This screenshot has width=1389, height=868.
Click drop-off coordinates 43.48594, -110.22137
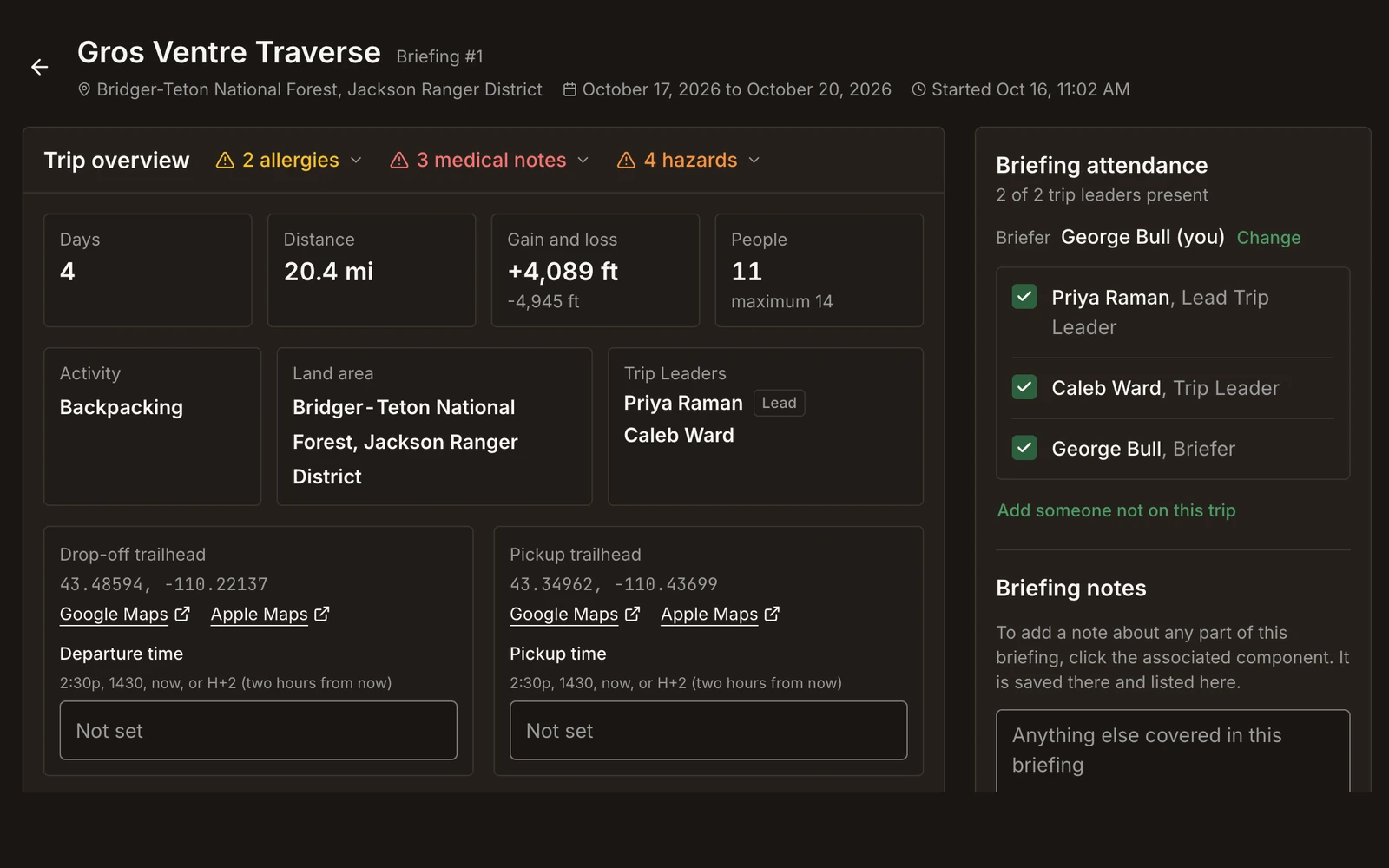pyautogui.click(x=164, y=584)
